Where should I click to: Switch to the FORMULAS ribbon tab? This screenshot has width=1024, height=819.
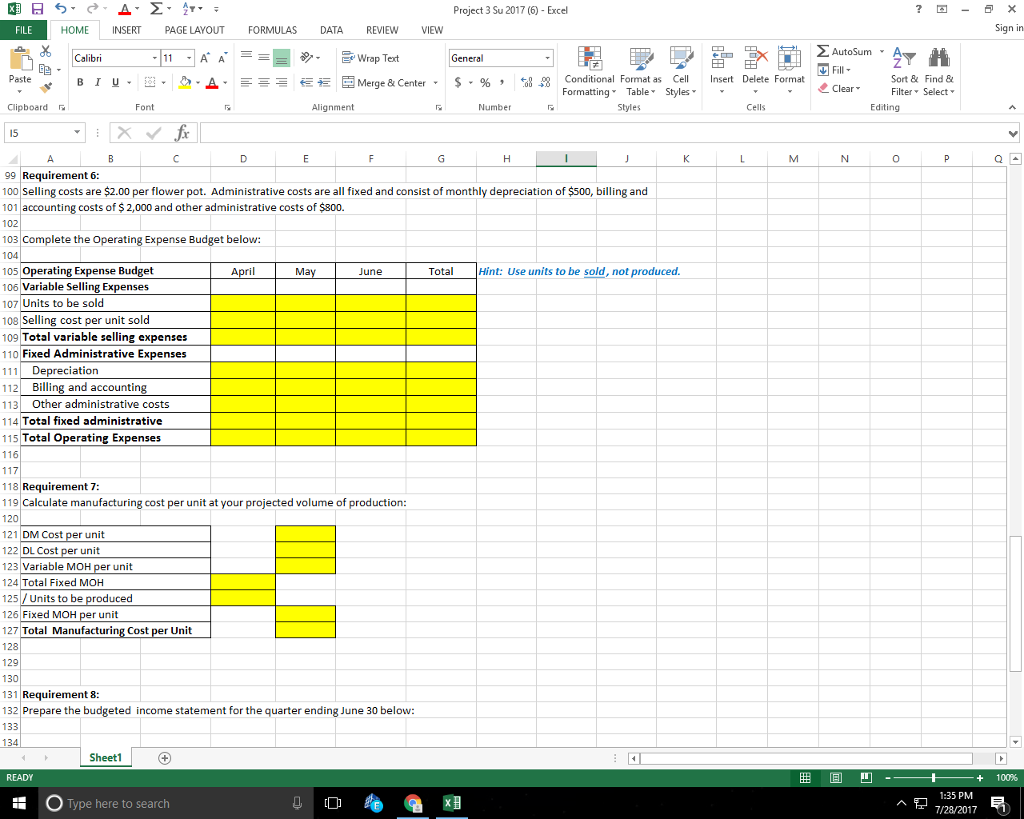[x=271, y=30]
